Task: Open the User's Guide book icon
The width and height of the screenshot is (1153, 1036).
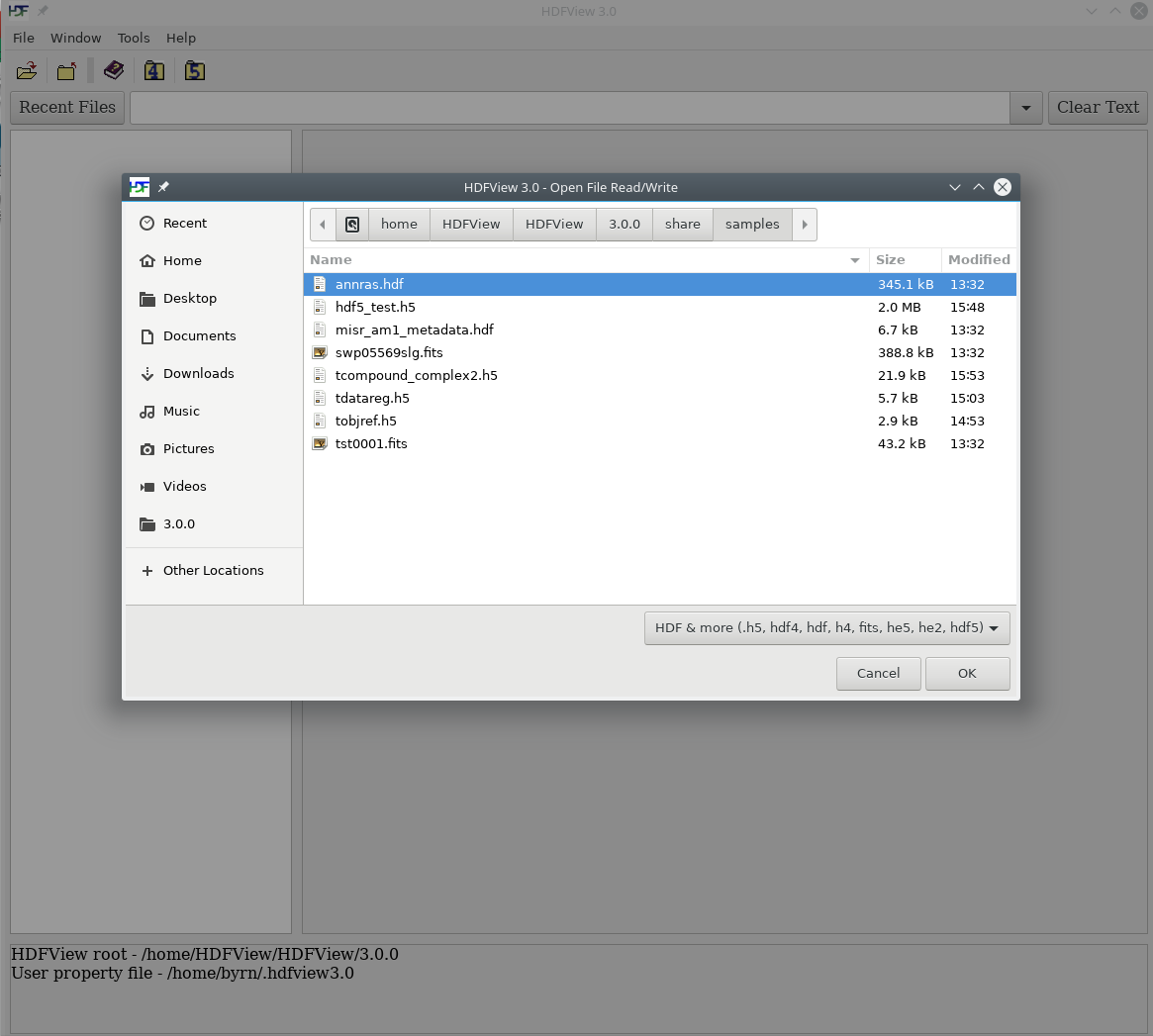Action: pyautogui.click(x=114, y=70)
